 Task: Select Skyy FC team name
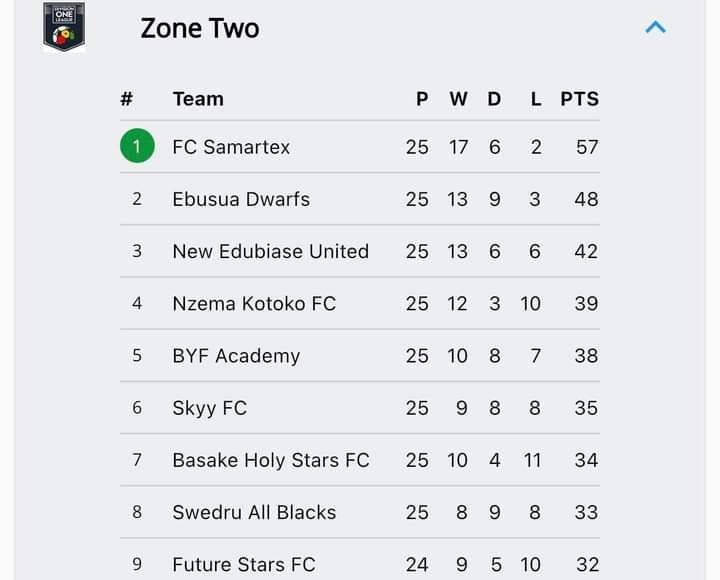210,408
